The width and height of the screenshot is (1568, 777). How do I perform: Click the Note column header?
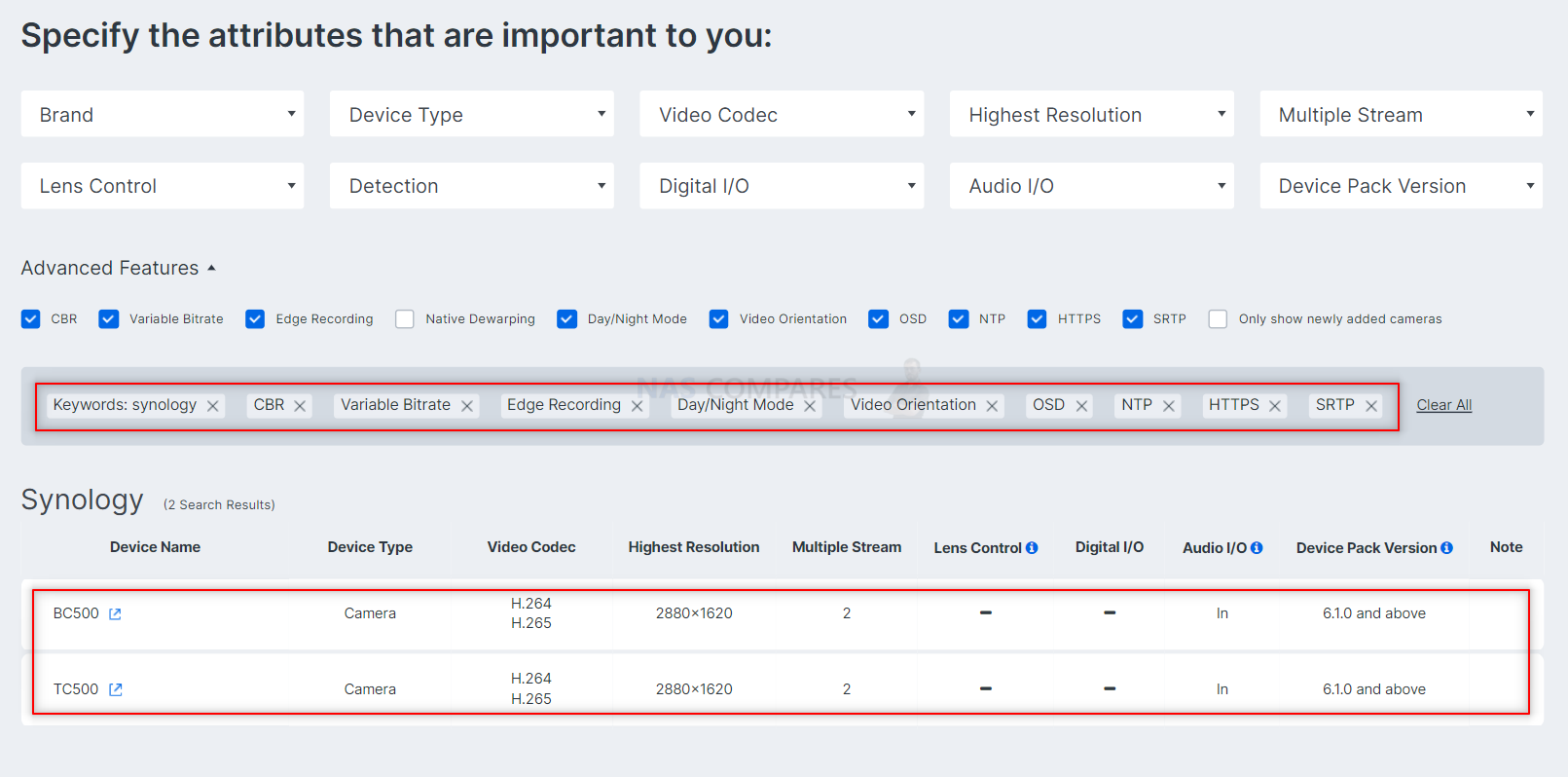[1506, 547]
